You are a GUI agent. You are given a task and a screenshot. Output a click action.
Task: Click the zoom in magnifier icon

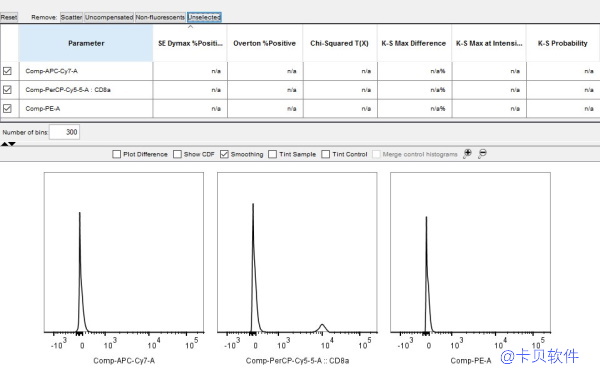(467, 154)
